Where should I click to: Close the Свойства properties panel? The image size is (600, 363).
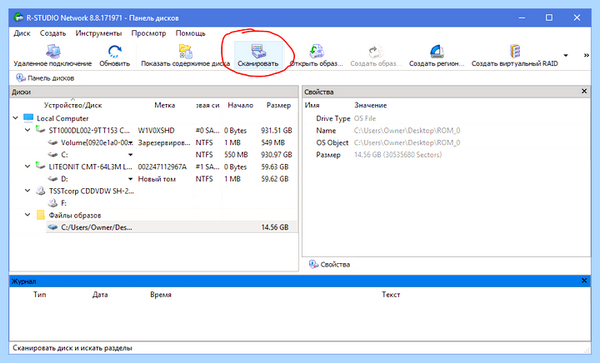[x=584, y=91]
